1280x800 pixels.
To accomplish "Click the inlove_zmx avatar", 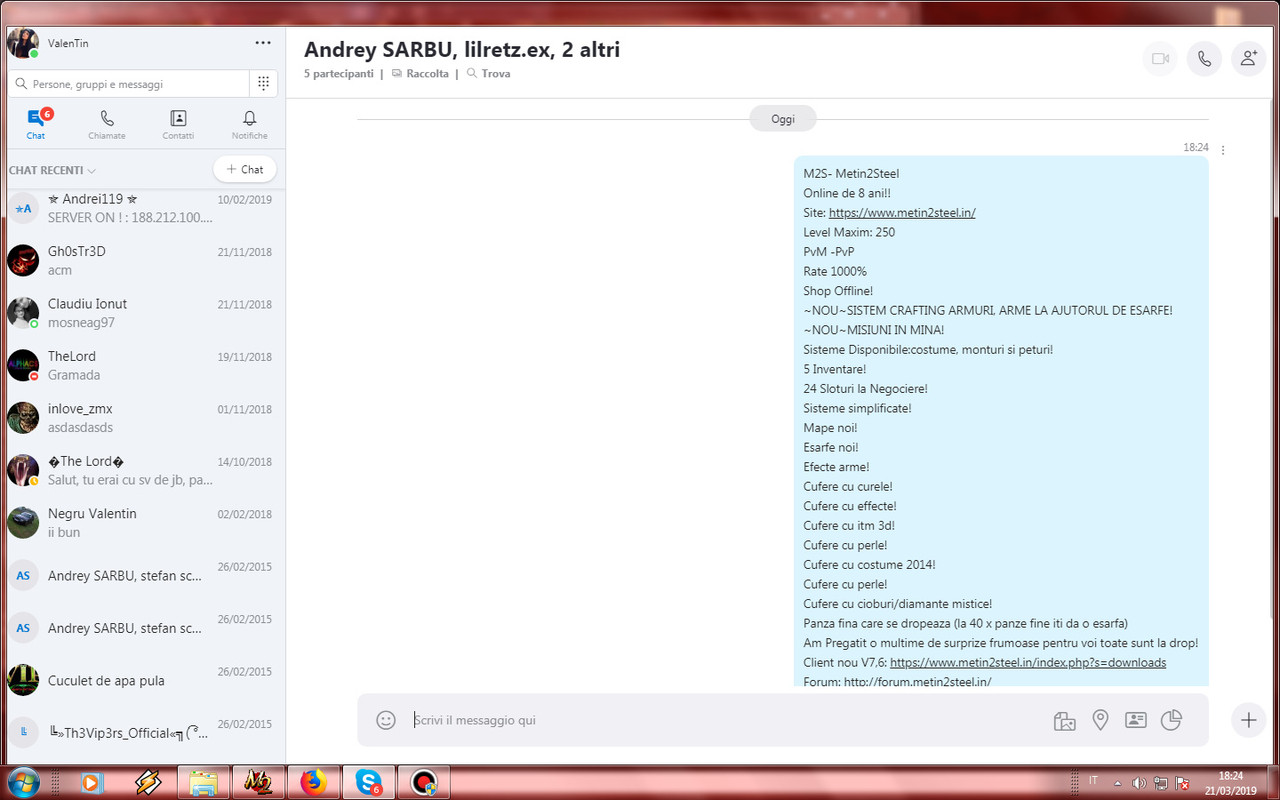I will 23,417.
